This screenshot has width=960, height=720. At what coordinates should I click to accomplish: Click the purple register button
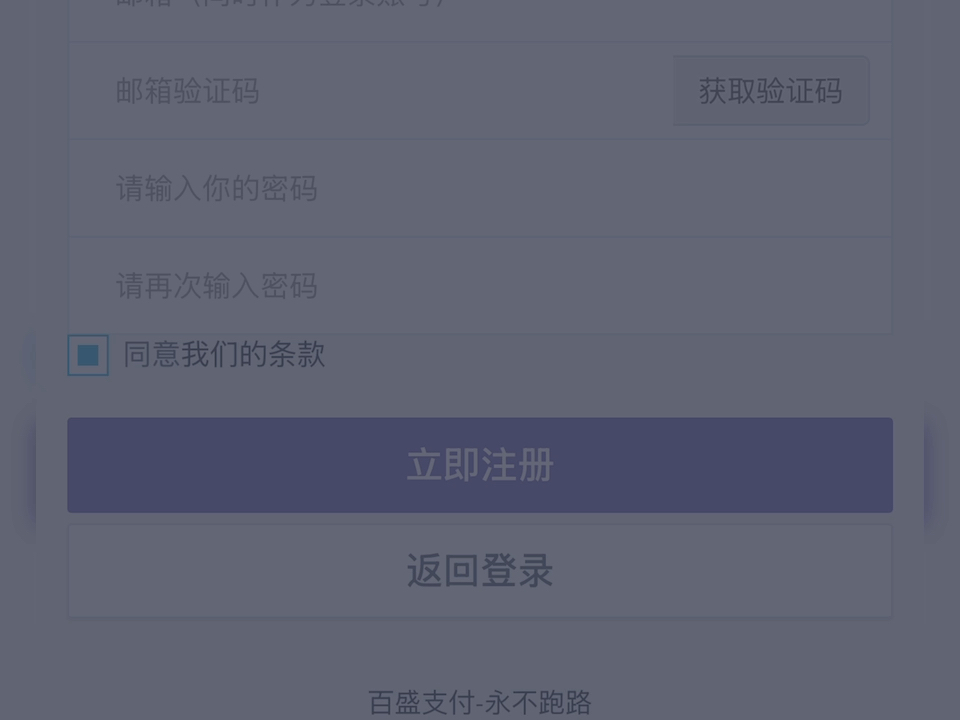(x=480, y=465)
